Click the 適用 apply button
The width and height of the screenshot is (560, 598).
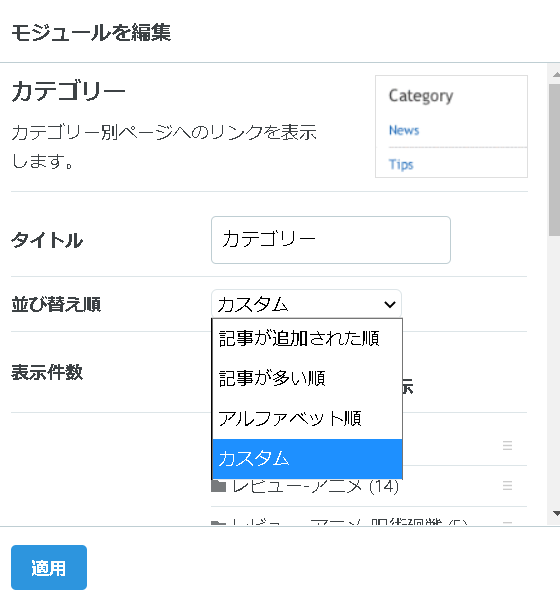click(x=49, y=567)
